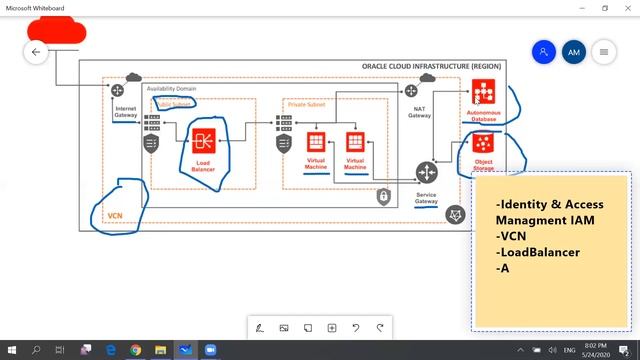Open volume control in system tray
Image resolution: width=640 pixels, height=360 pixels.
click(553, 350)
